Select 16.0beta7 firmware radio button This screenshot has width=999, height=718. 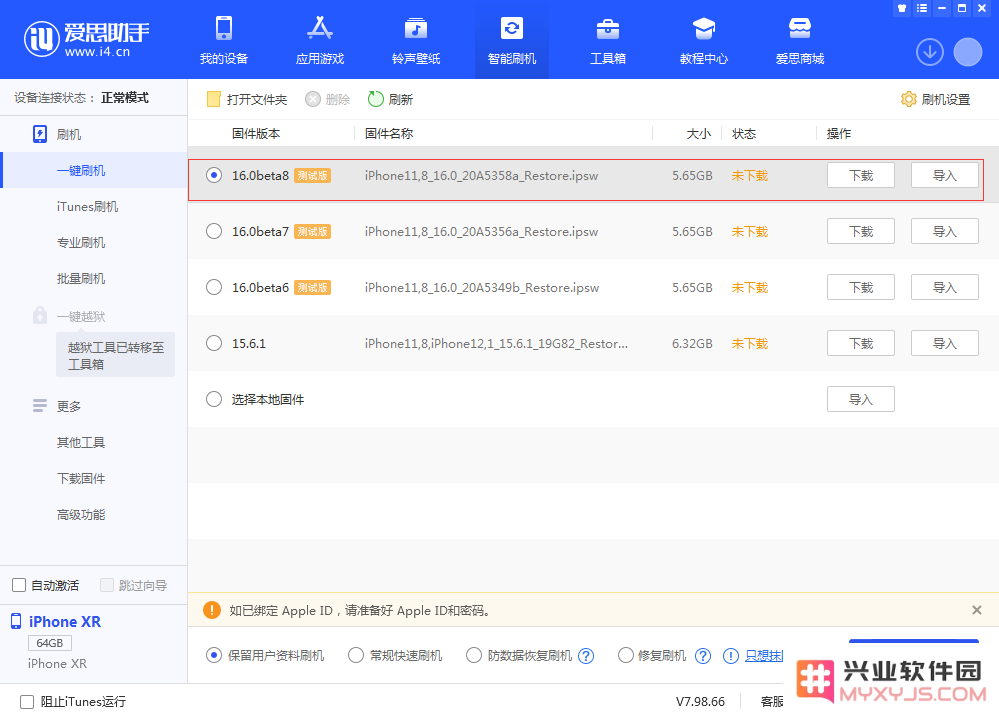pos(214,231)
